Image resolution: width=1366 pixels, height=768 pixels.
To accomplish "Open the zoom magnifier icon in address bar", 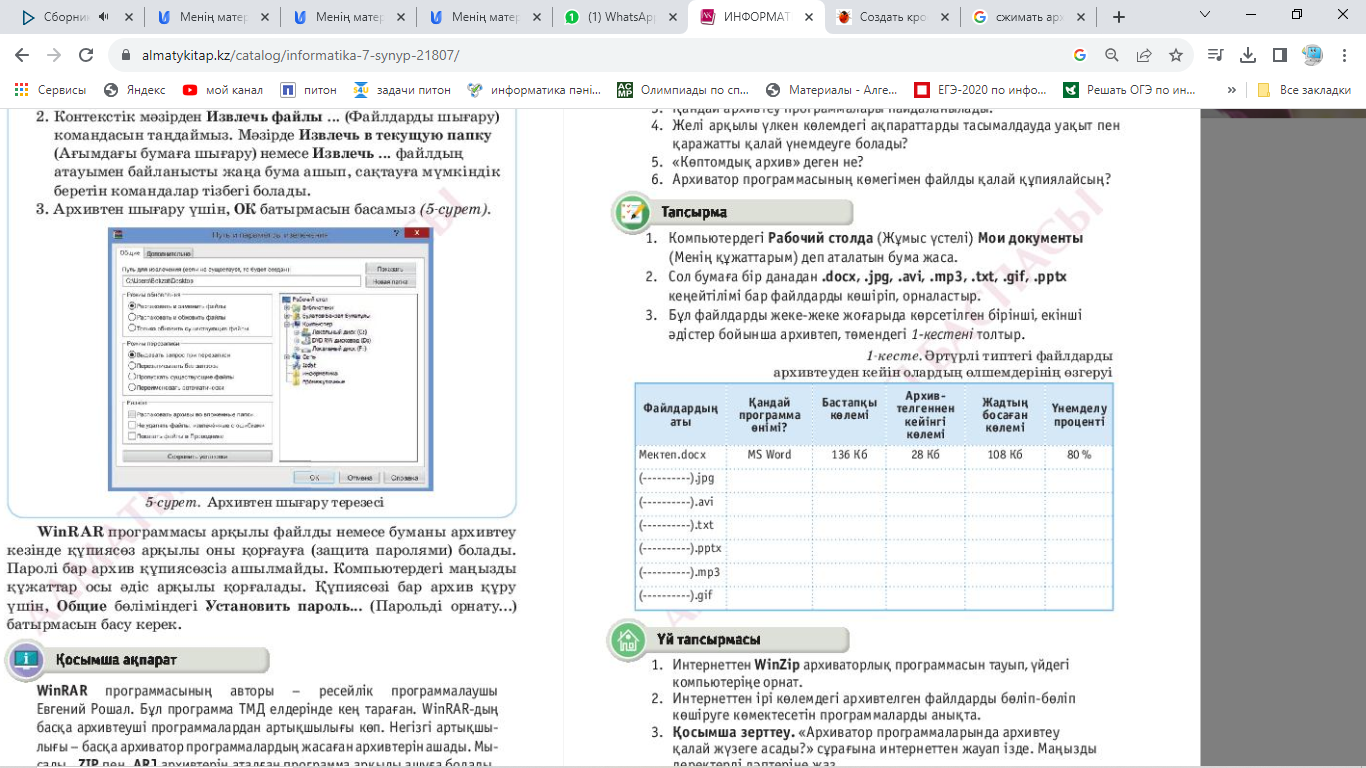I will click(1112, 56).
